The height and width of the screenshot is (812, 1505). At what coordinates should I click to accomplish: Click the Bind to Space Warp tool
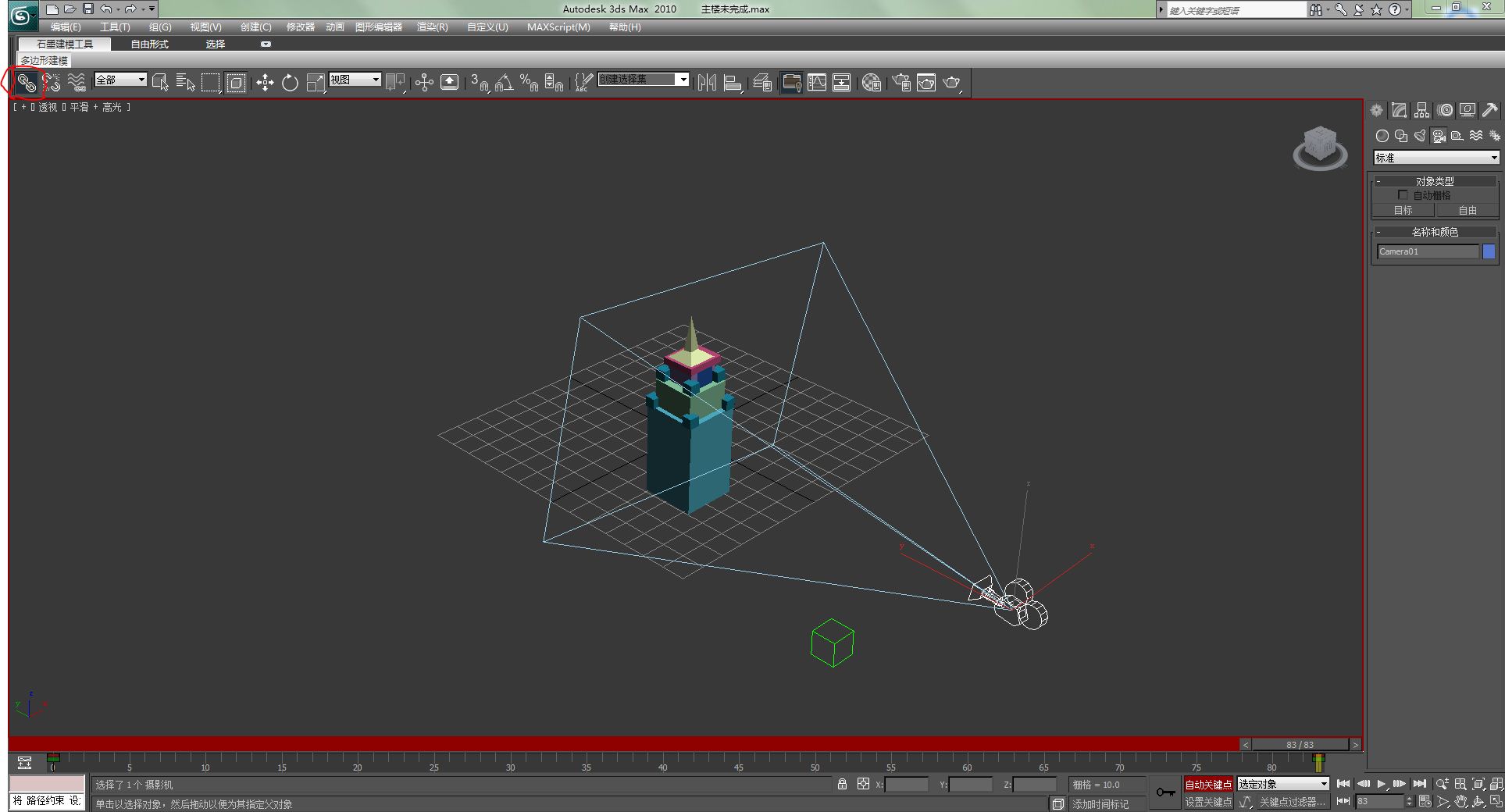click(77, 83)
